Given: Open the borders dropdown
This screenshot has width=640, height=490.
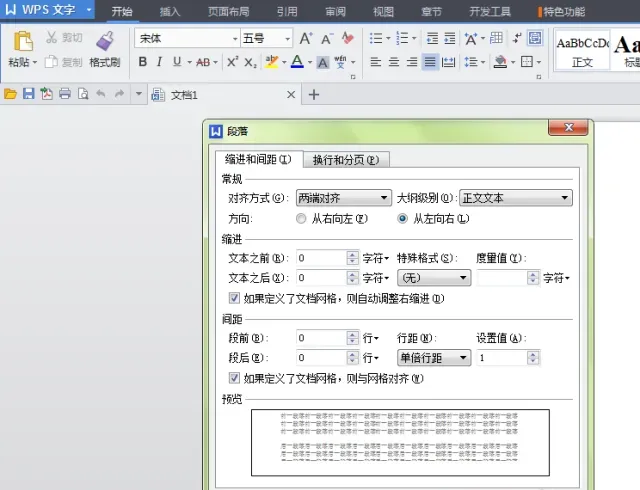Looking at the screenshot, I should click(x=539, y=62).
